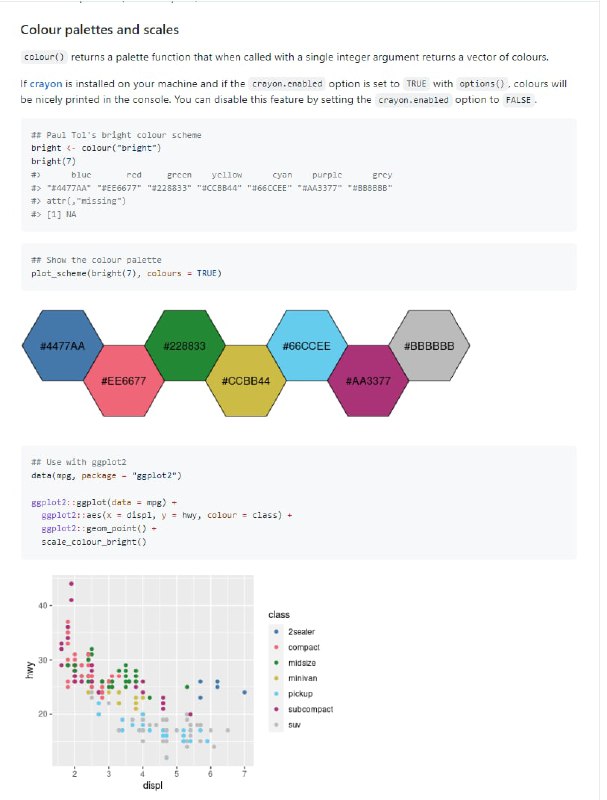Click the pickup legend dot
This screenshot has height=800, width=607.
(x=275, y=694)
